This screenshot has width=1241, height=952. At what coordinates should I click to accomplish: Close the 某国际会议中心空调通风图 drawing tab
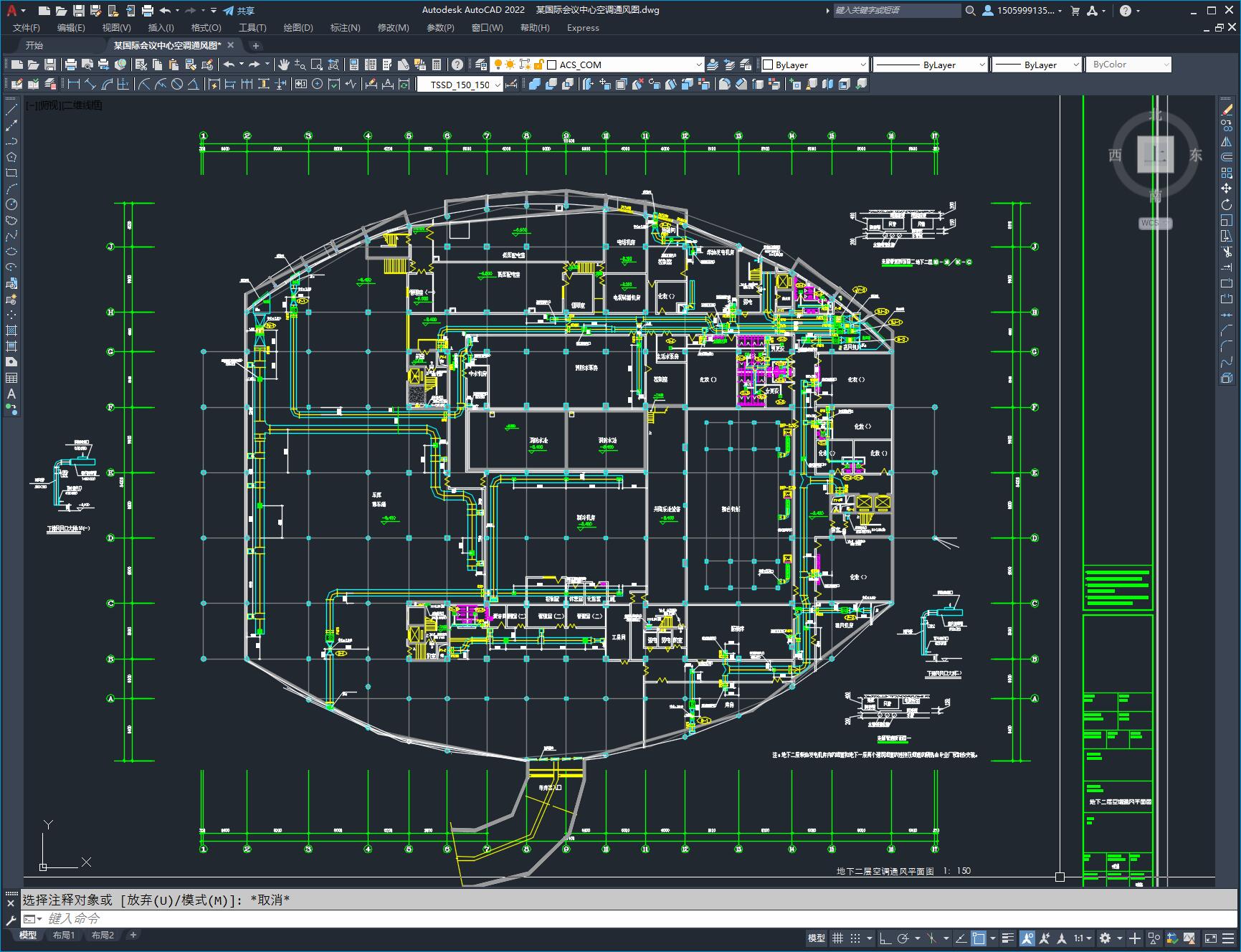tap(231, 45)
